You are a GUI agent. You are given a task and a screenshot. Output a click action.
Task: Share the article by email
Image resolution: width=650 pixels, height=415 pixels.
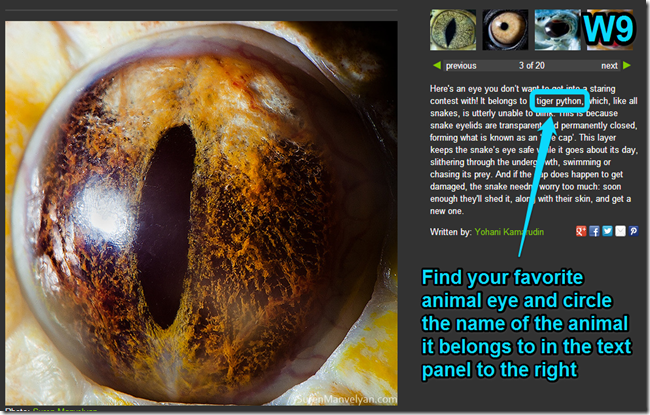coord(620,231)
